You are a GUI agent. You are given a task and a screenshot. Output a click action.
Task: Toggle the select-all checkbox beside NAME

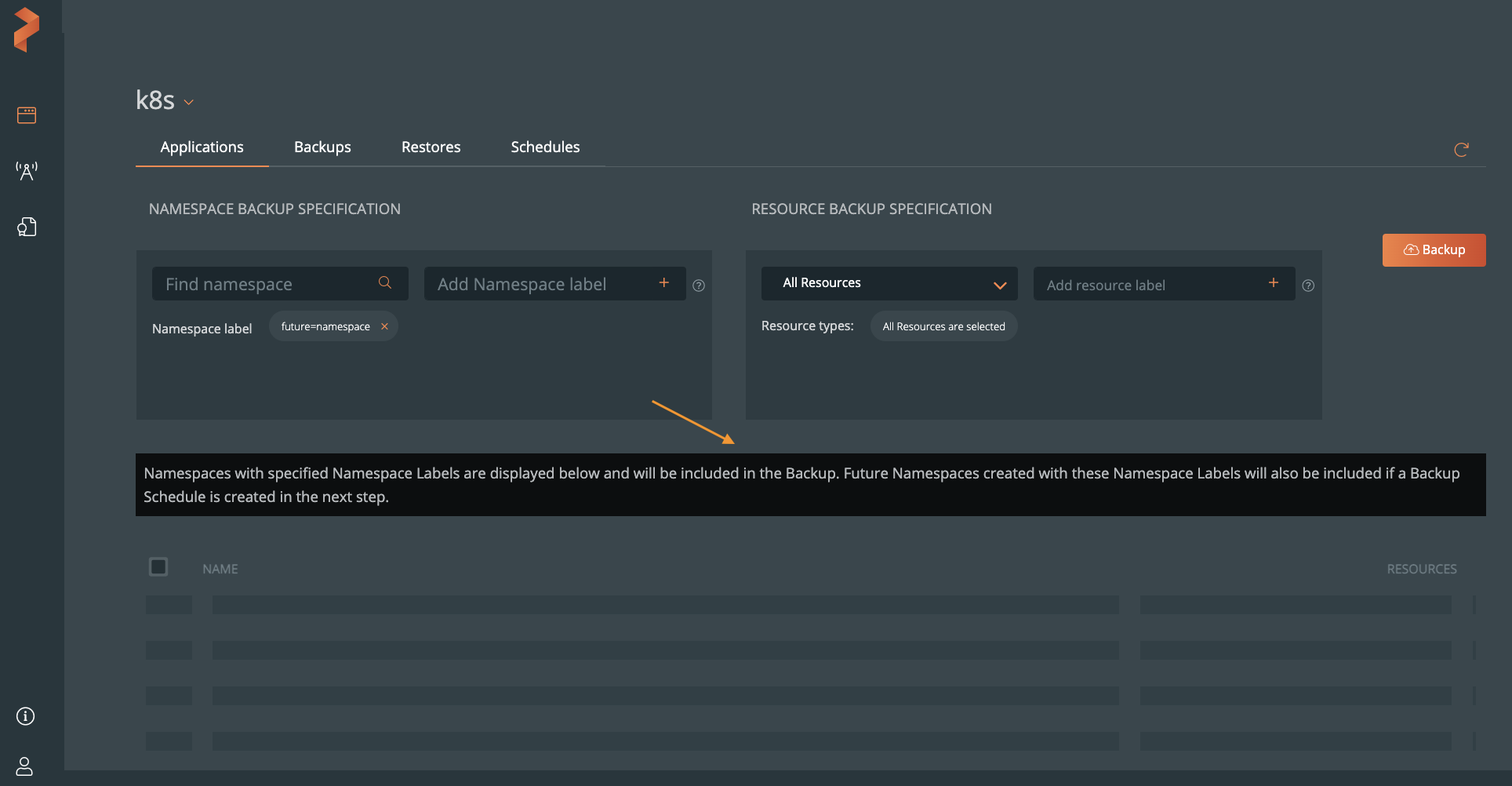(x=158, y=566)
